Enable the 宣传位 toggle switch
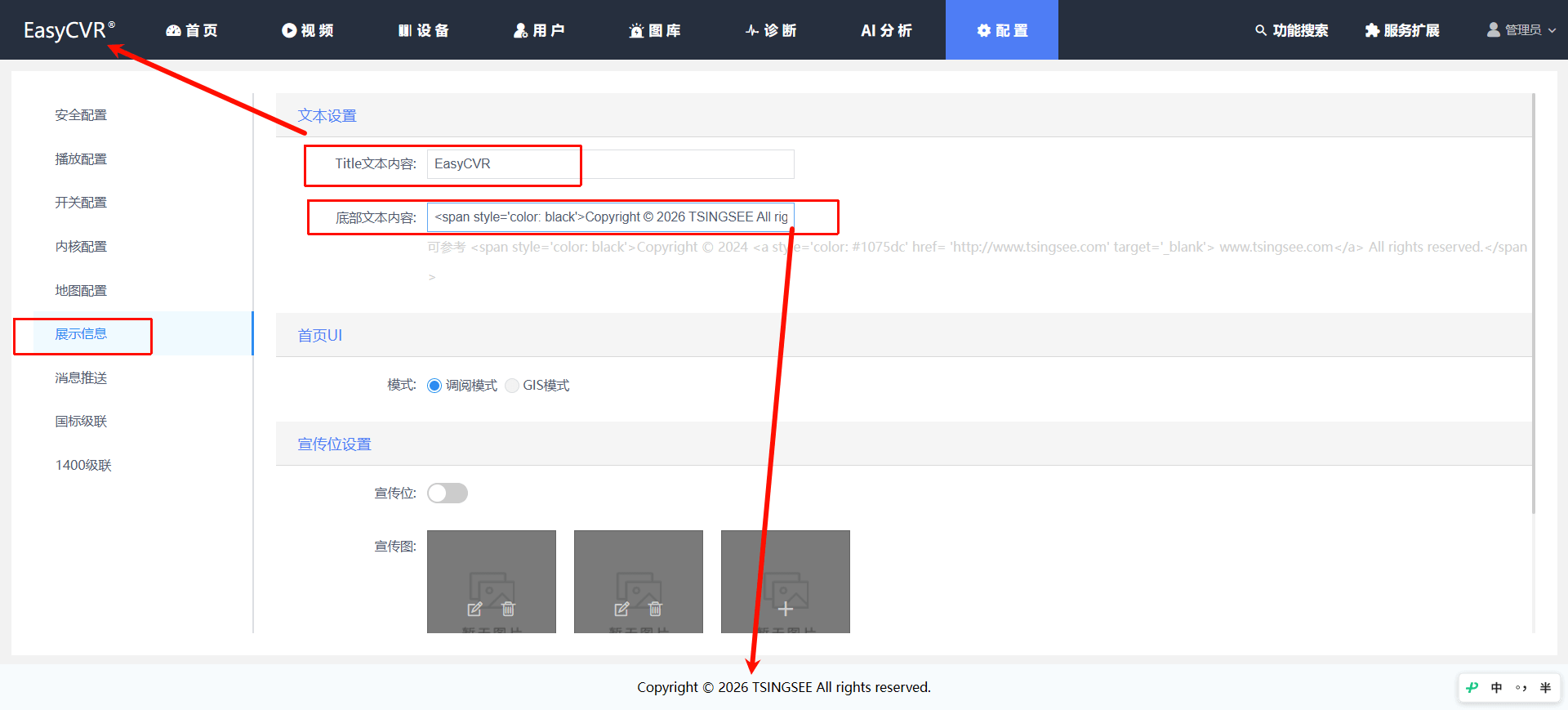Screen dimensions: 1568x710 point(448,493)
